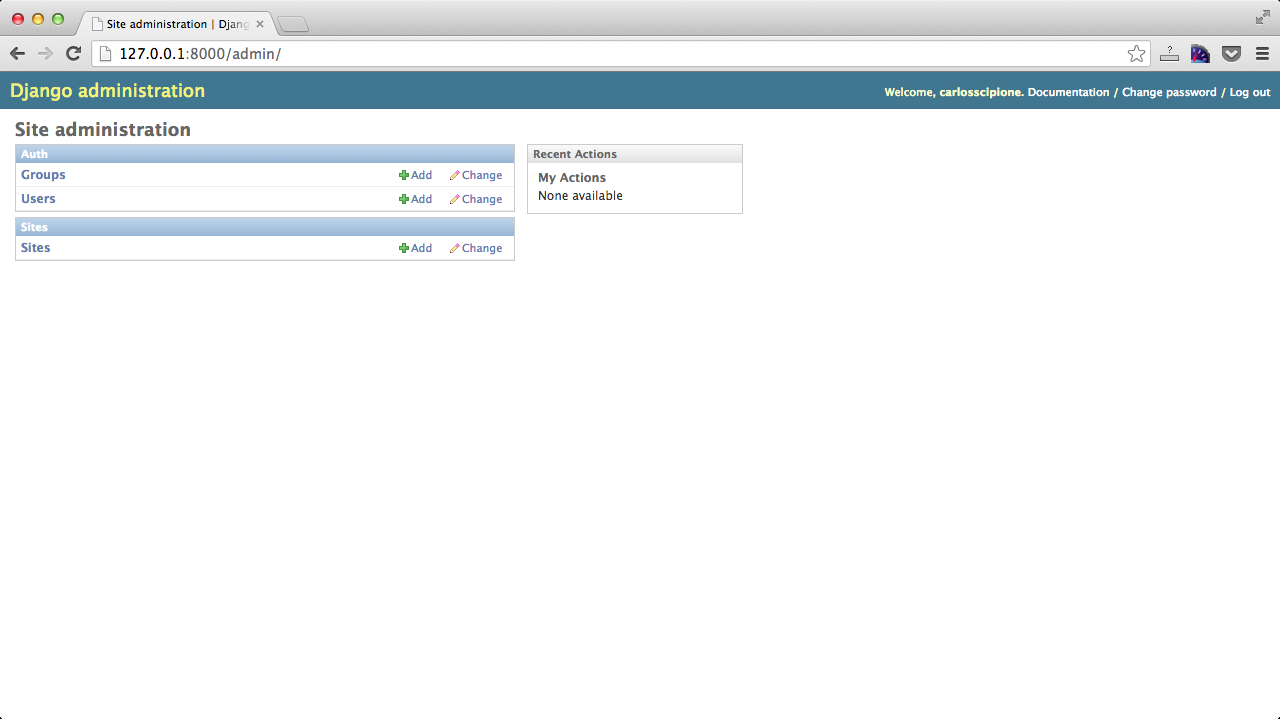Click the browser back arrow
Image resolution: width=1280 pixels, height=719 pixels.
pos(17,54)
